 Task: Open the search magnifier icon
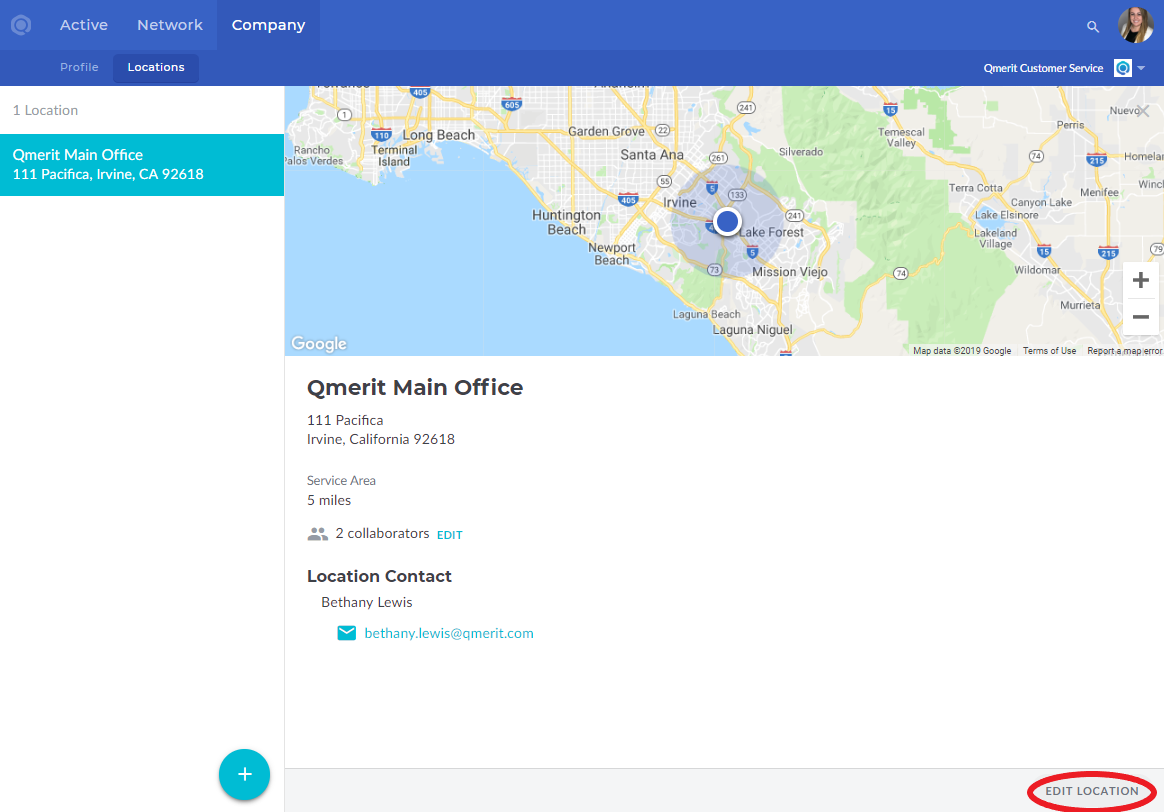click(1093, 26)
